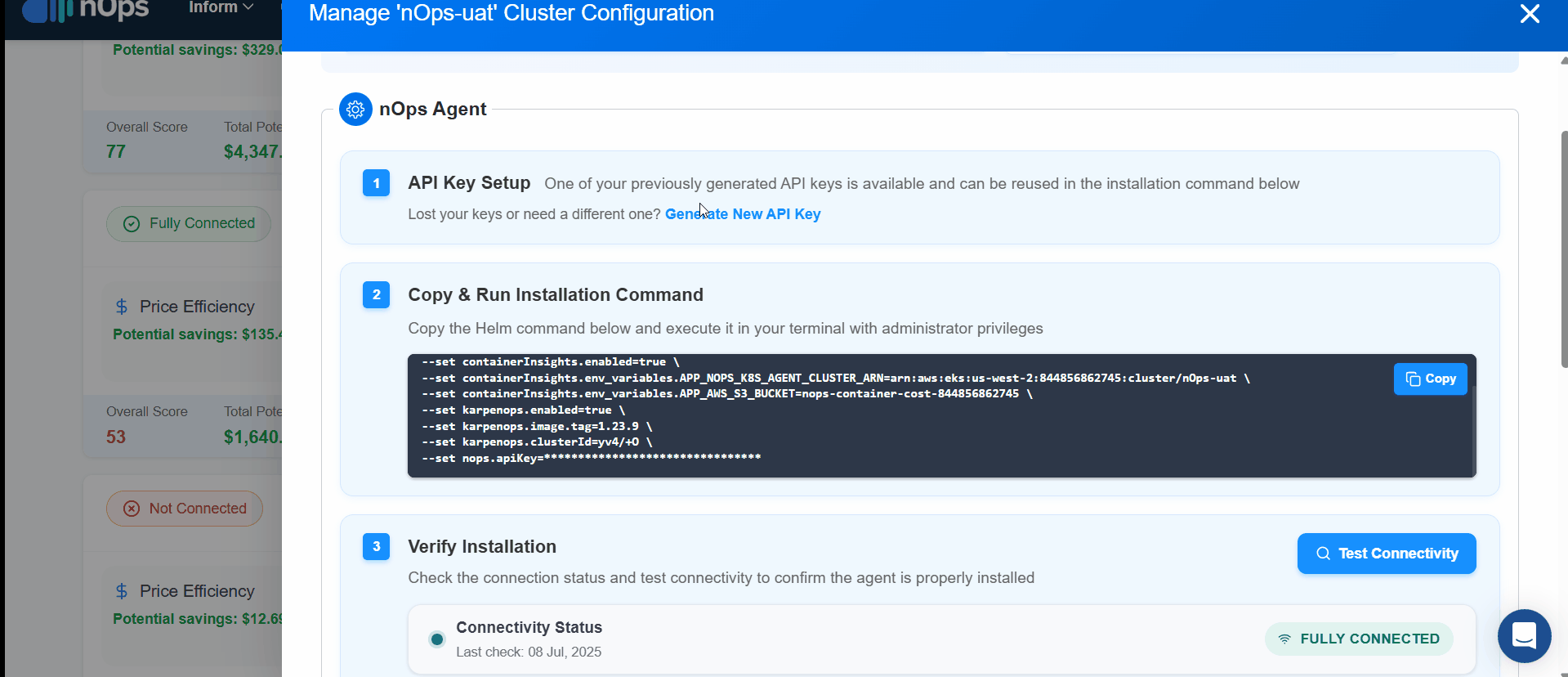The image size is (1568, 677).
Task: Click Potential savings: $135 text
Action: pos(197,334)
